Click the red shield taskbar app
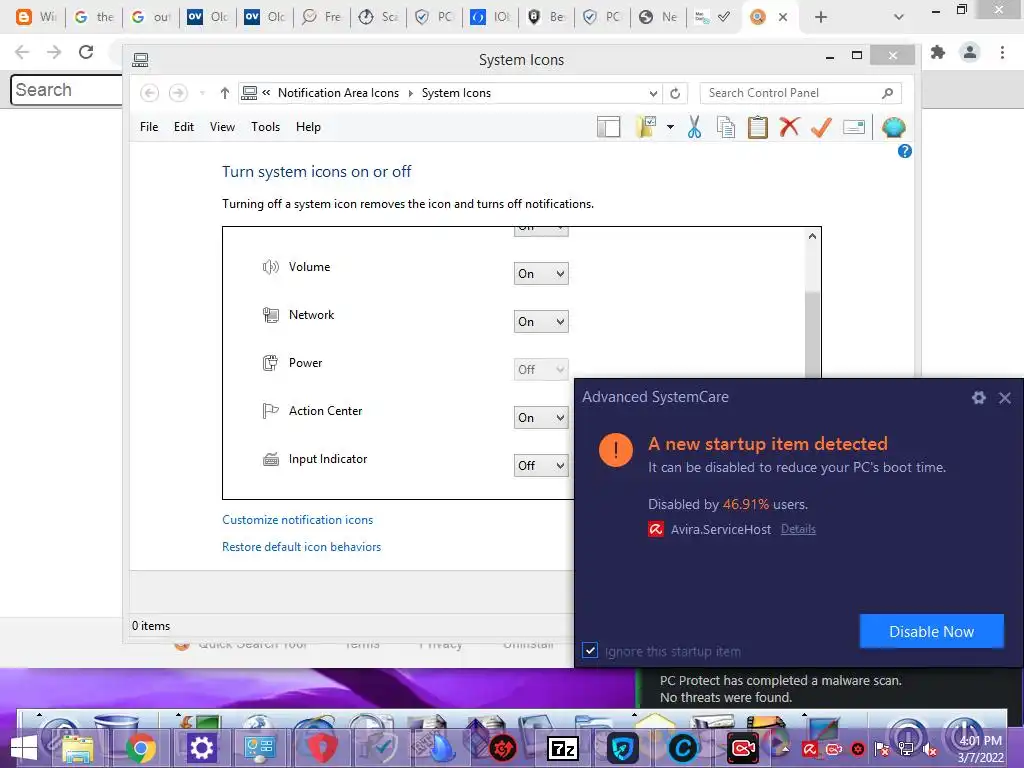 pyautogui.click(x=322, y=748)
